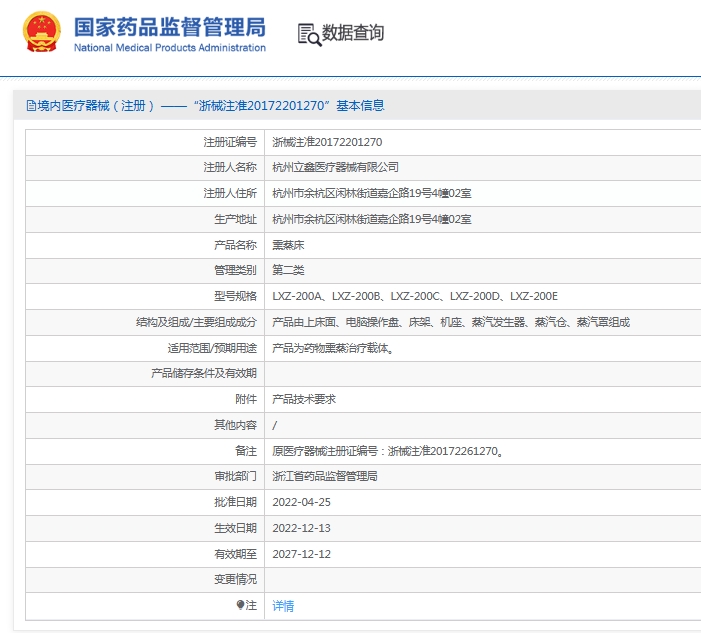Click the 境内医疗器械（注册）基本信息 heading
Image resolution: width=701 pixels, height=633 pixels.
pyautogui.click(x=206, y=106)
